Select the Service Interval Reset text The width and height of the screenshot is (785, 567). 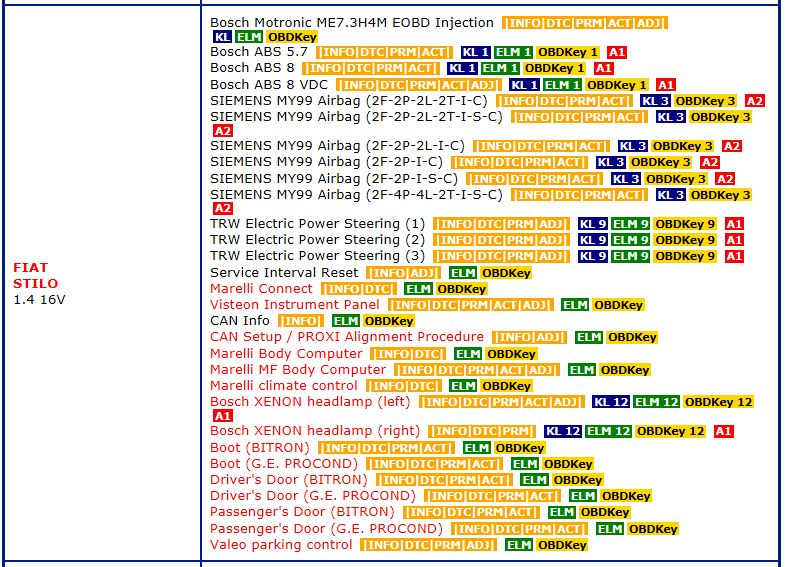(x=284, y=273)
